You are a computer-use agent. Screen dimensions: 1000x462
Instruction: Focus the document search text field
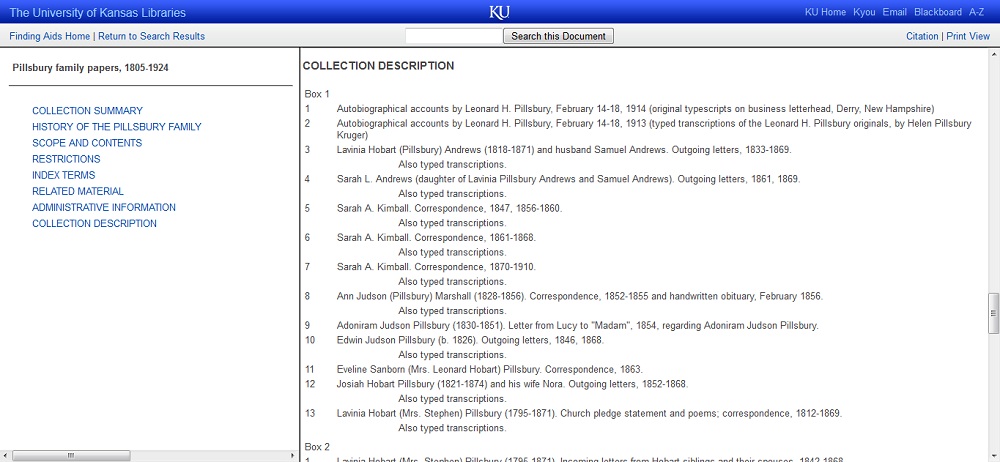point(454,36)
